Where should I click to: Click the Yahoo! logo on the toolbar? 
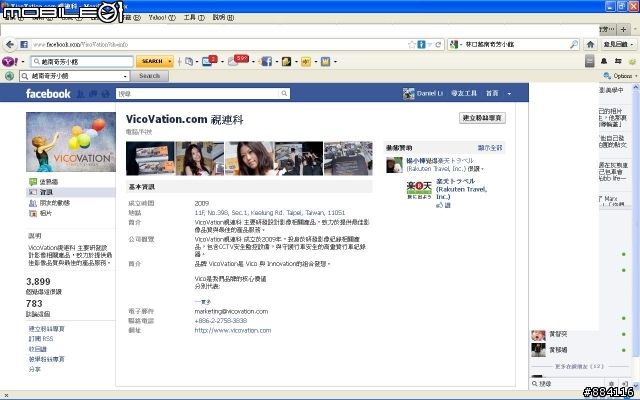pyautogui.click(x=10, y=62)
